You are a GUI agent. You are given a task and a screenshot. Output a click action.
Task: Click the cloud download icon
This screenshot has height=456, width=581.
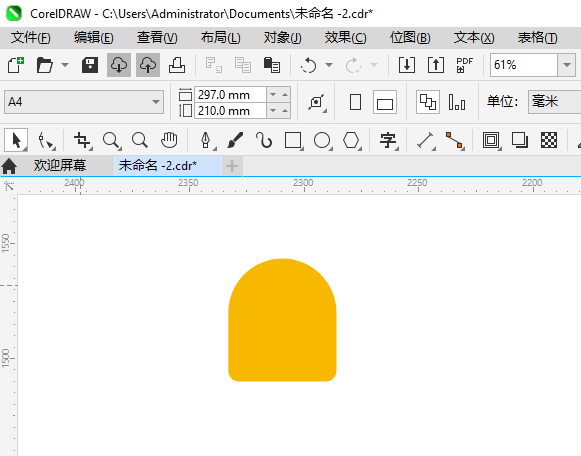(119, 65)
